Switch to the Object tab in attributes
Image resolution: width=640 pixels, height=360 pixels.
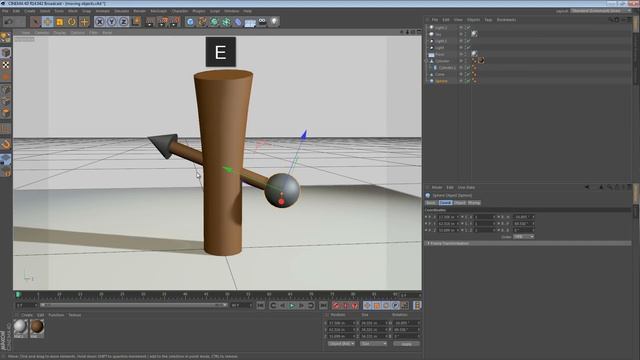click(460, 203)
